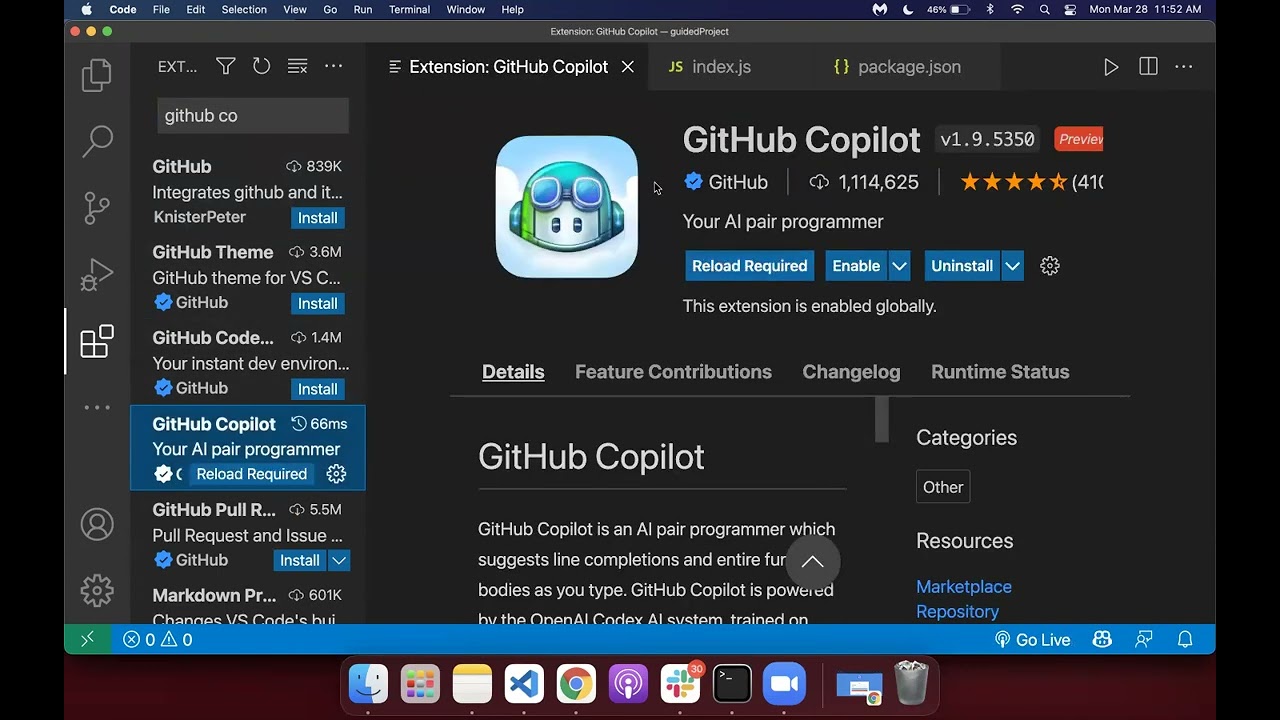Click the GitHub Copilot extension logo
1280x720 pixels.
[x=567, y=207]
